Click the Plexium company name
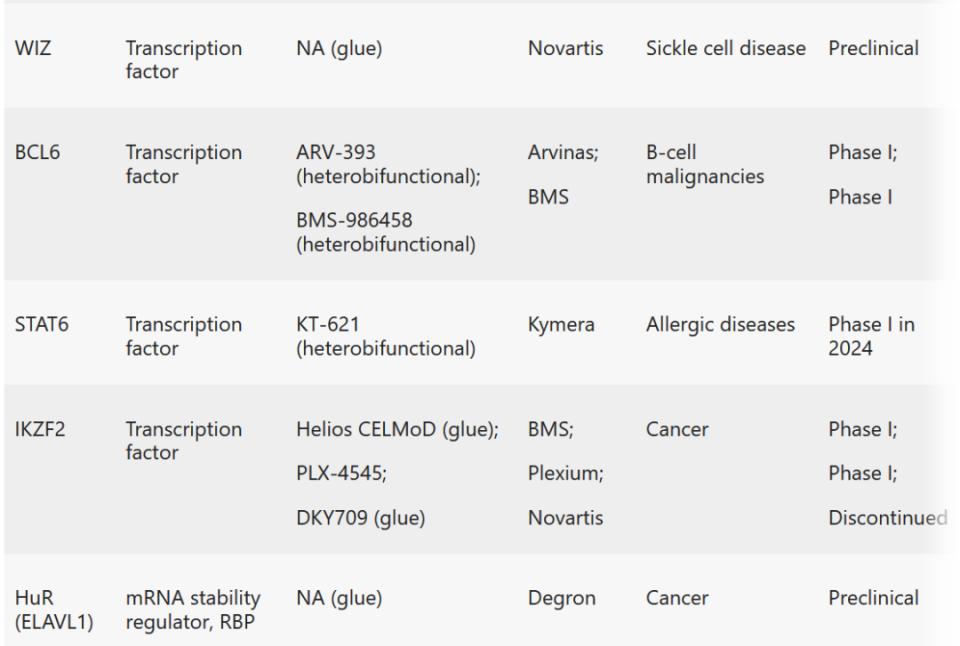 (565, 473)
